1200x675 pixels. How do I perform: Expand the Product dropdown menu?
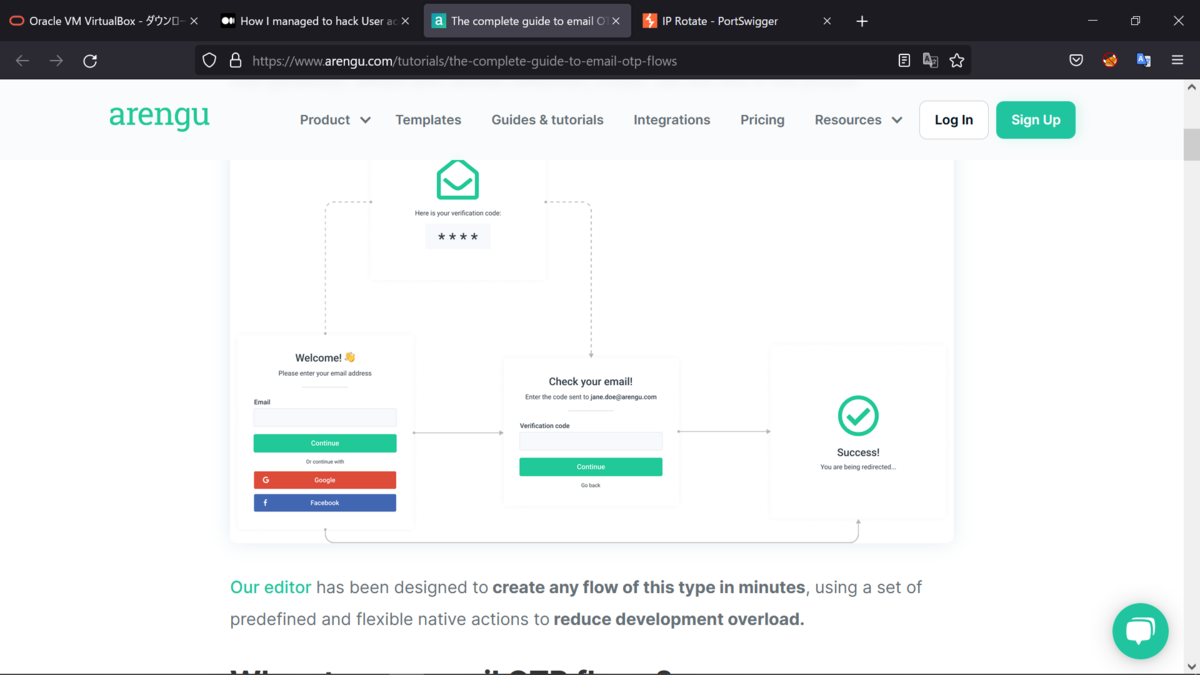pos(335,120)
